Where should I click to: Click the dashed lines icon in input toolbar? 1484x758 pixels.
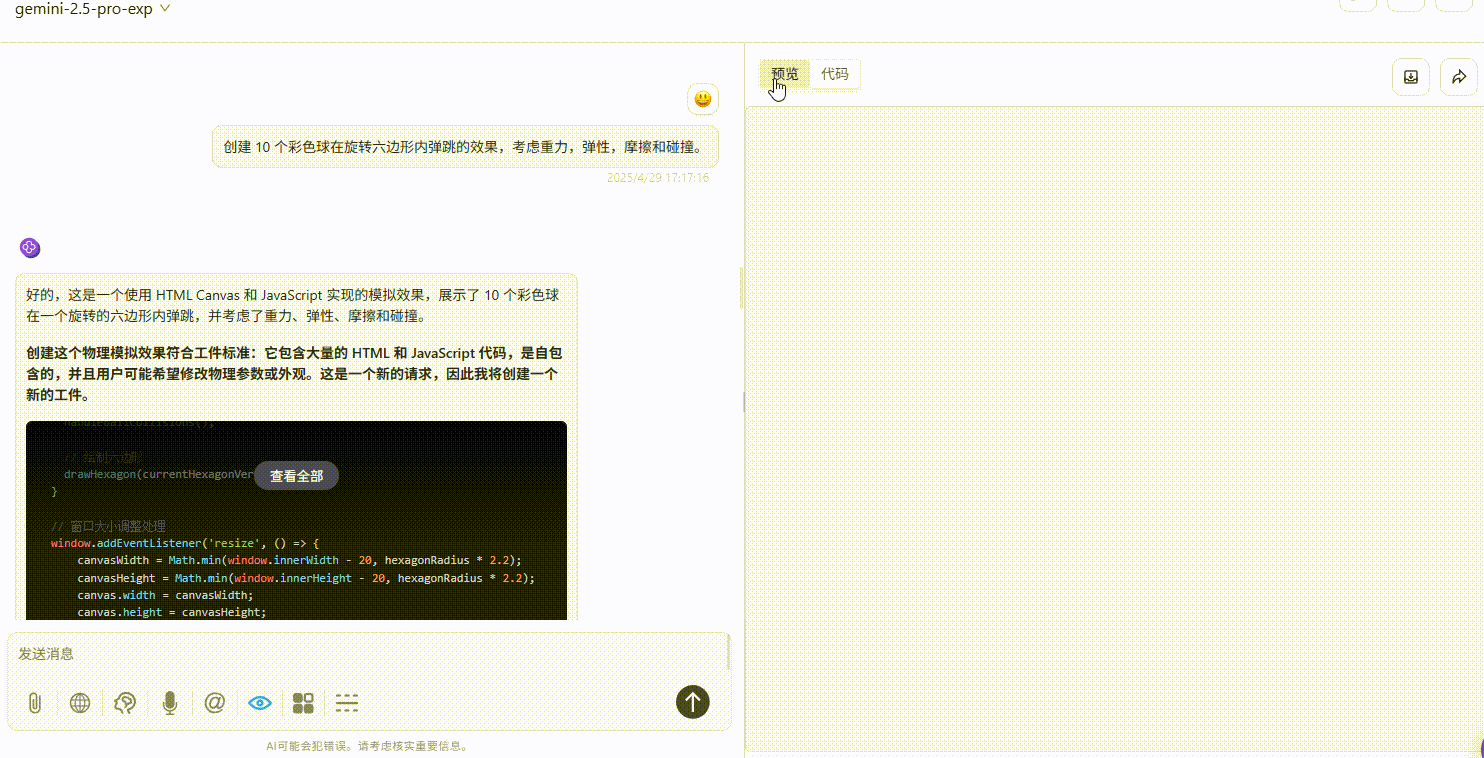347,703
